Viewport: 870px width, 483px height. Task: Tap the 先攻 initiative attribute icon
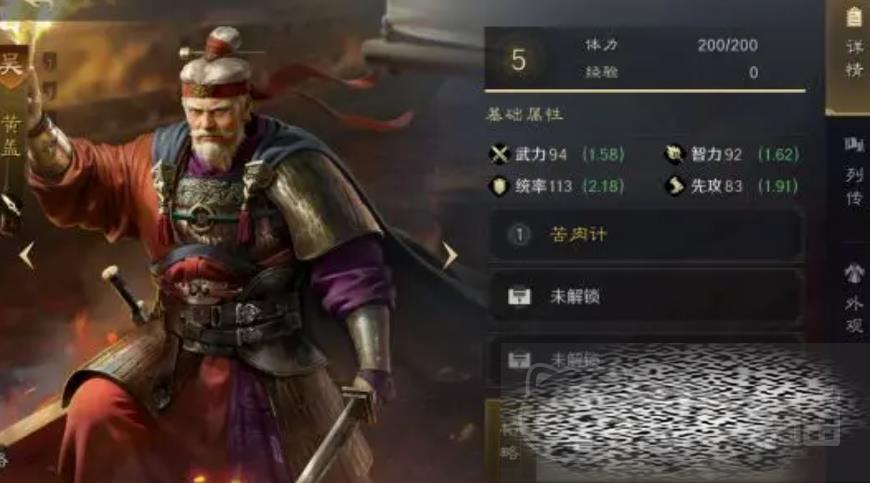click(x=674, y=186)
